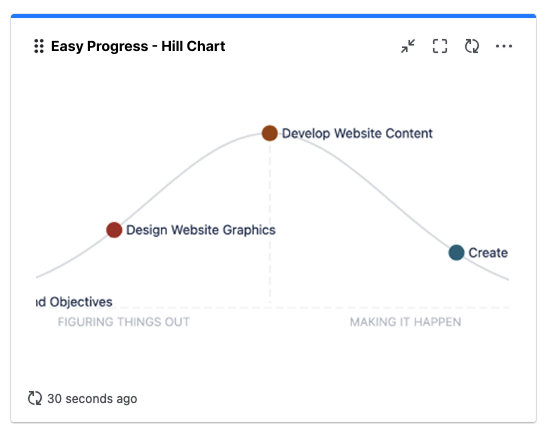Open the gadget in full screen view
This screenshot has height=437, width=545.
pos(440,46)
